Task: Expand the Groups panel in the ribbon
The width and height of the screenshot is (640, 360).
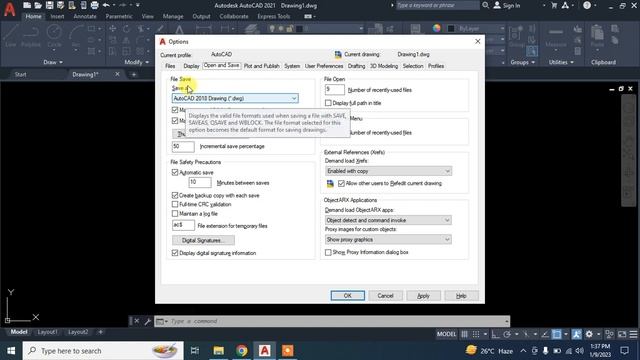Action: coord(522,62)
